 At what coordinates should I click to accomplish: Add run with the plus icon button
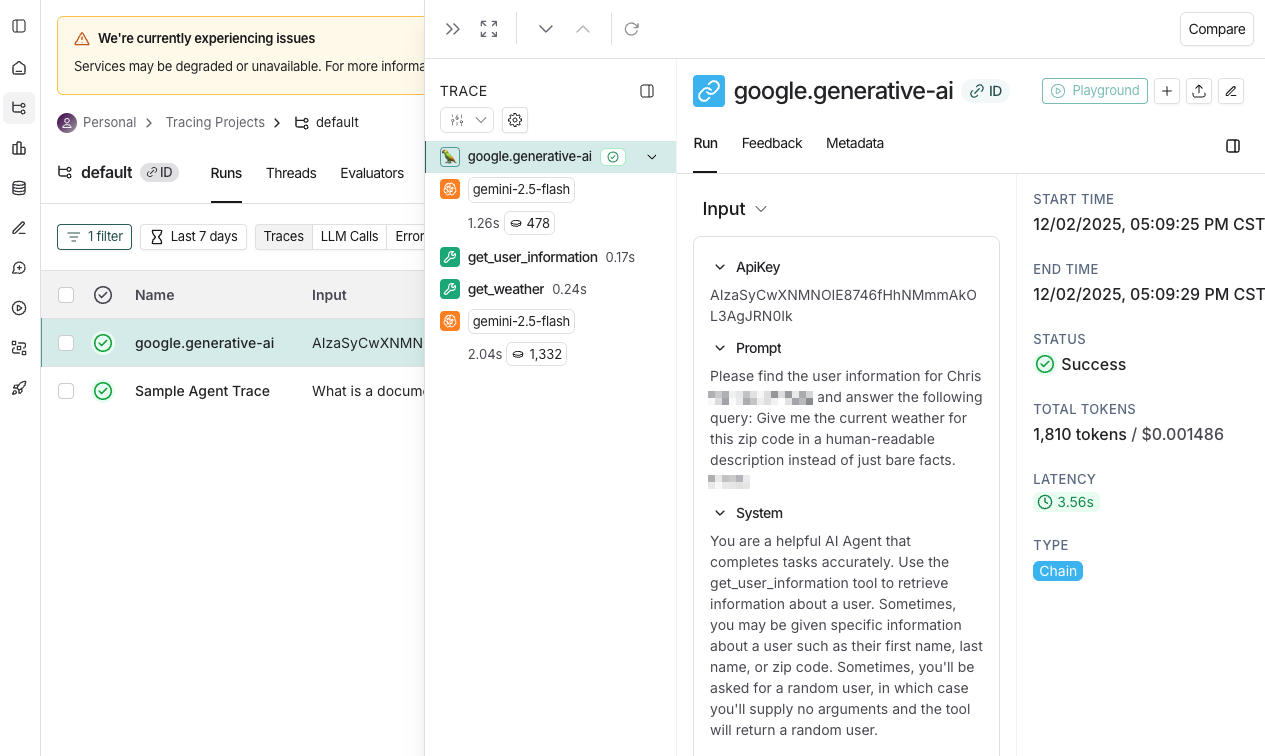(1166, 91)
